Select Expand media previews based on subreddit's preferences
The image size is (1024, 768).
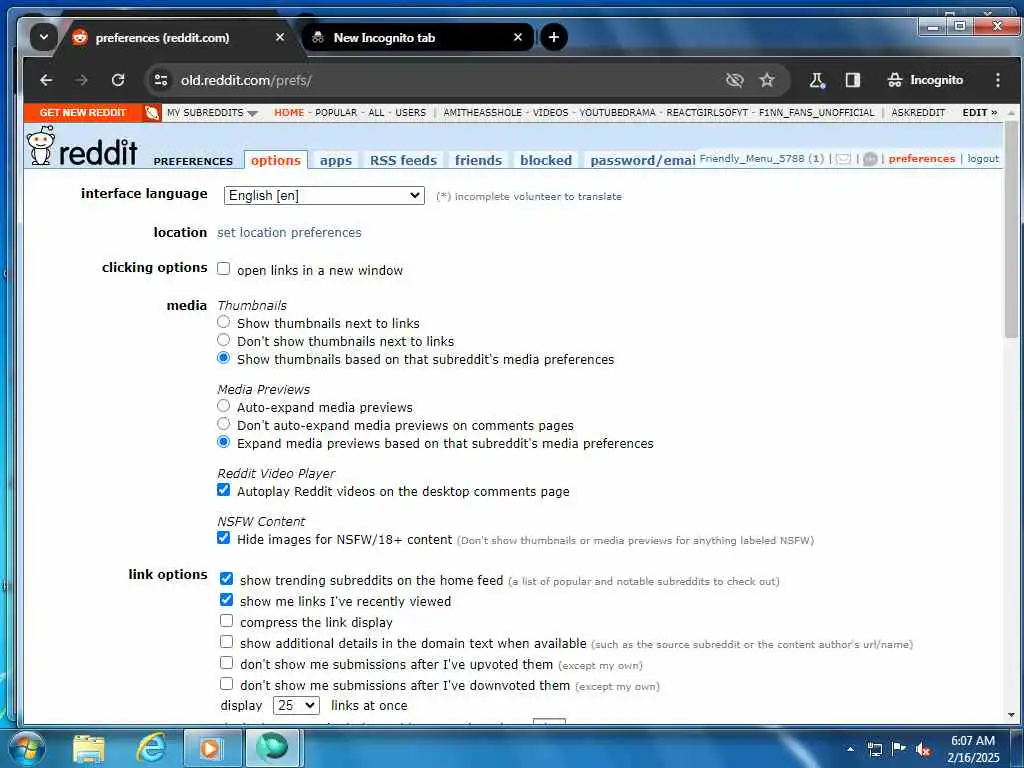coord(223,442)
